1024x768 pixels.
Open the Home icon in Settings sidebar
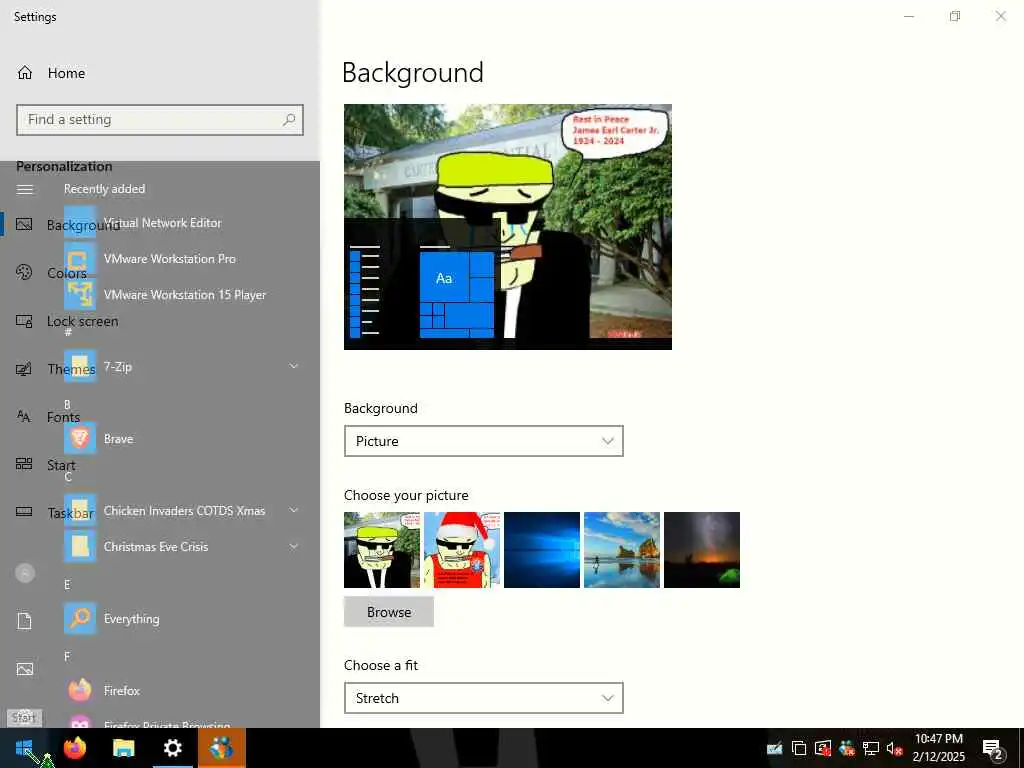[x=25, y=72]
